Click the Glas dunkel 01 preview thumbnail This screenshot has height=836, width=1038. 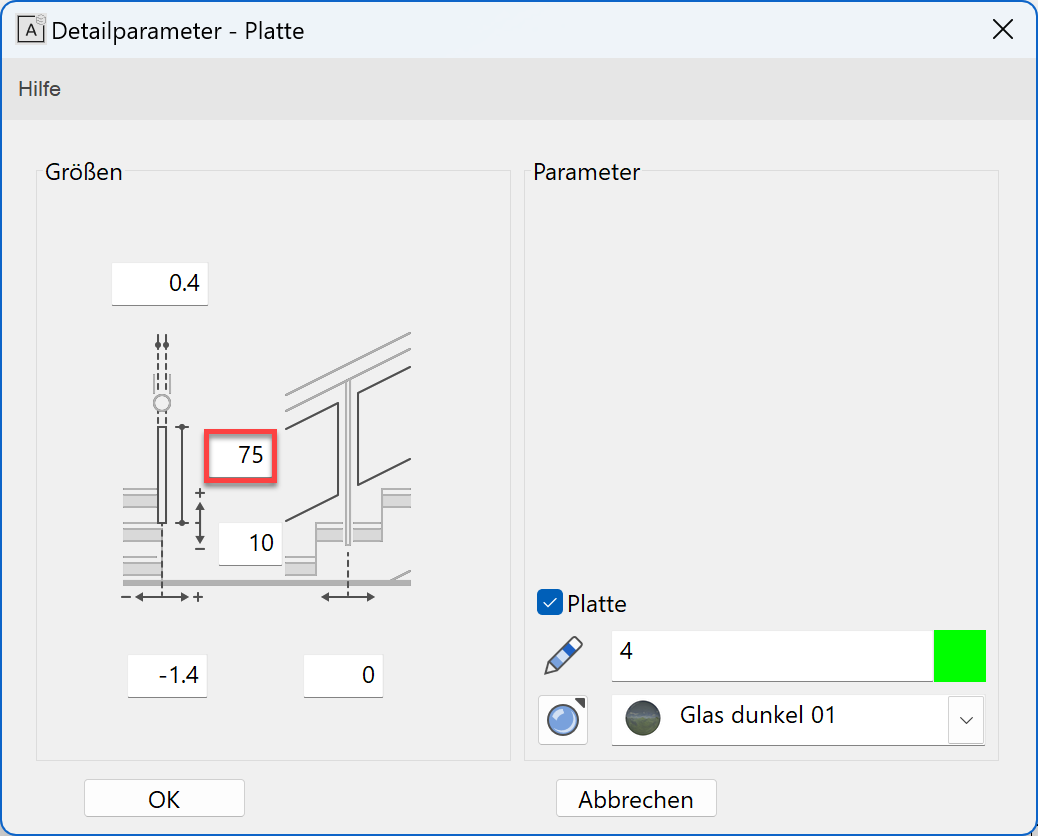pos(643,717)
